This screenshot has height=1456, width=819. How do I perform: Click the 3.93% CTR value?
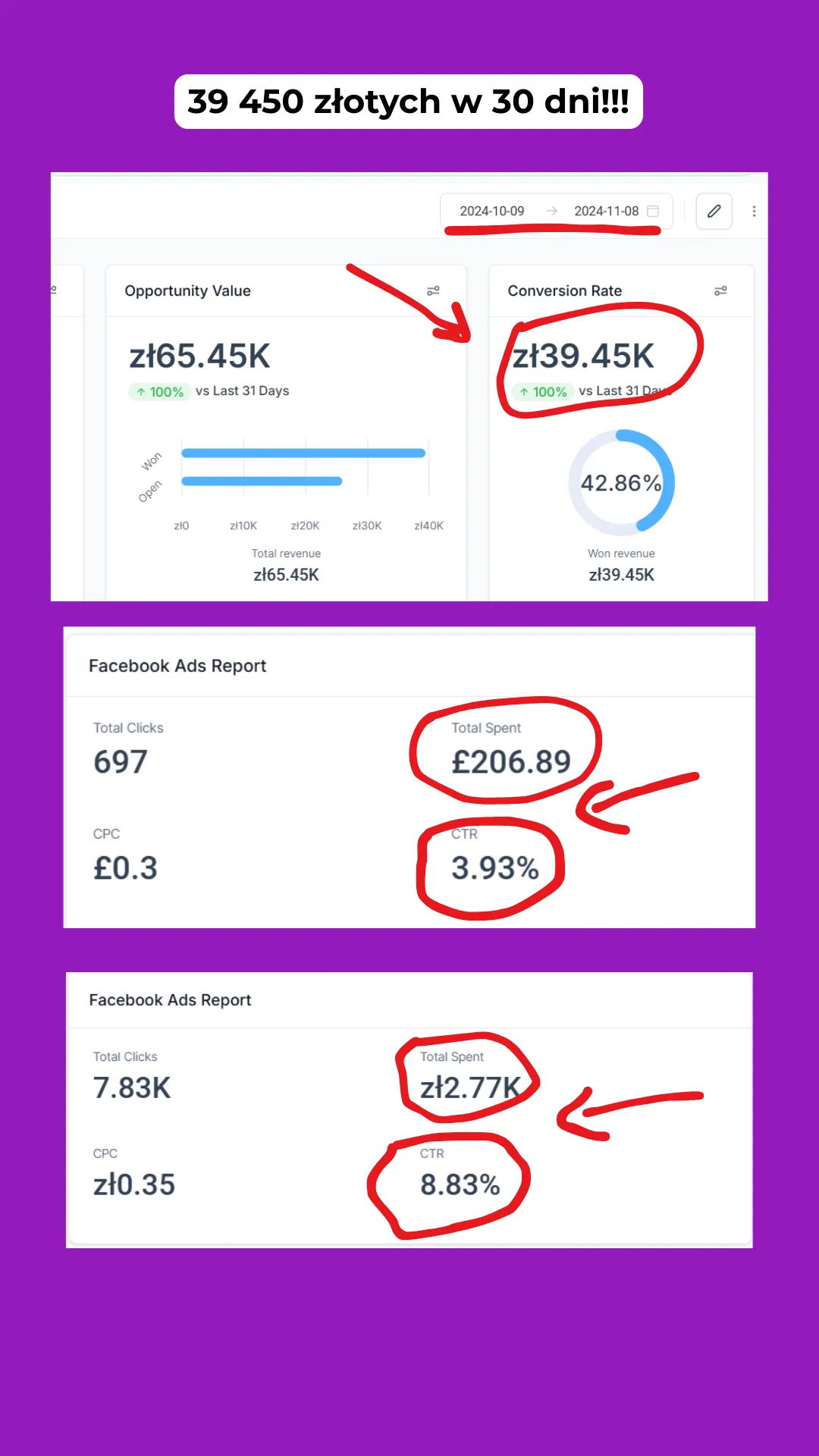point(494,868)
